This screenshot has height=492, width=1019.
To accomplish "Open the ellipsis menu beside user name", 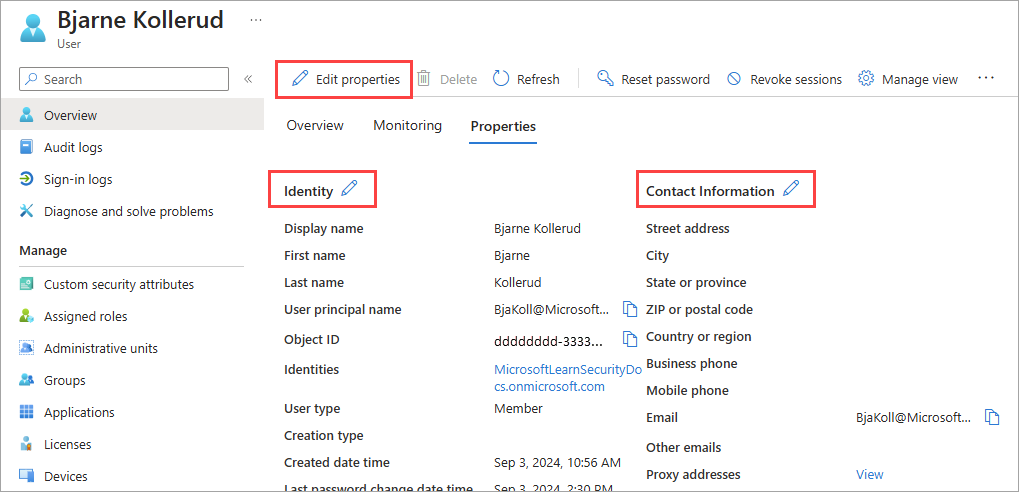I will click(x=256, y=20).
